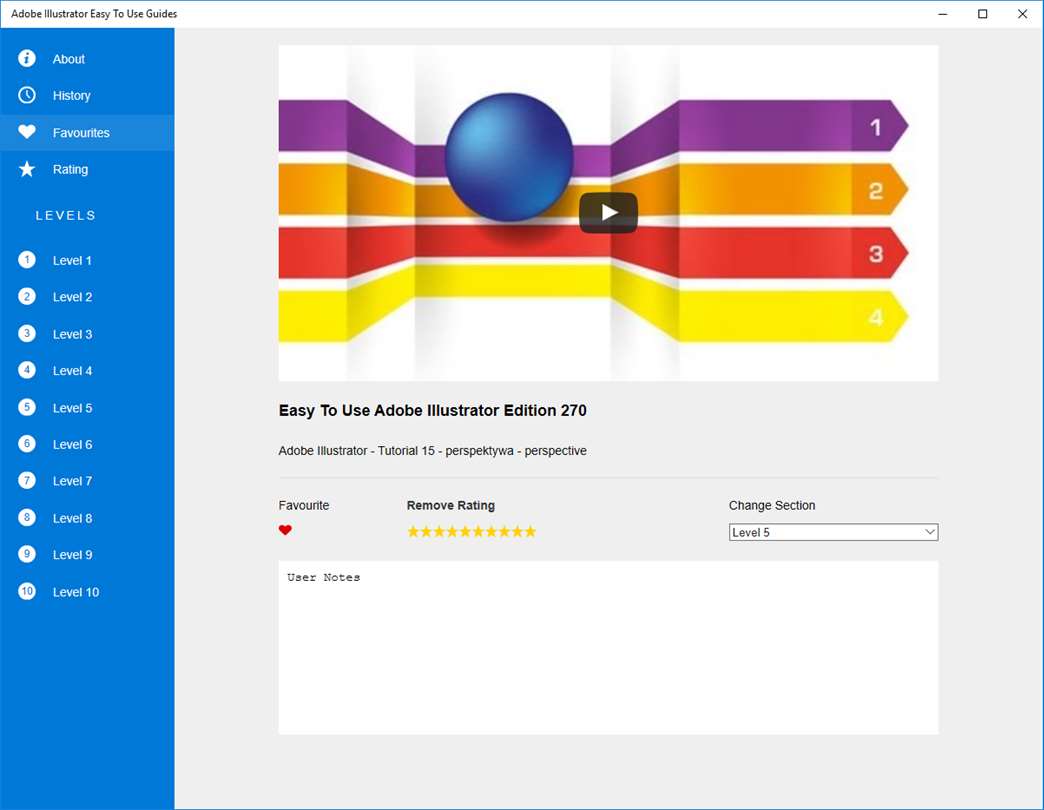Click the Level 9 number icon
The width and height of the screenshot is (1044, 810).
27,554
